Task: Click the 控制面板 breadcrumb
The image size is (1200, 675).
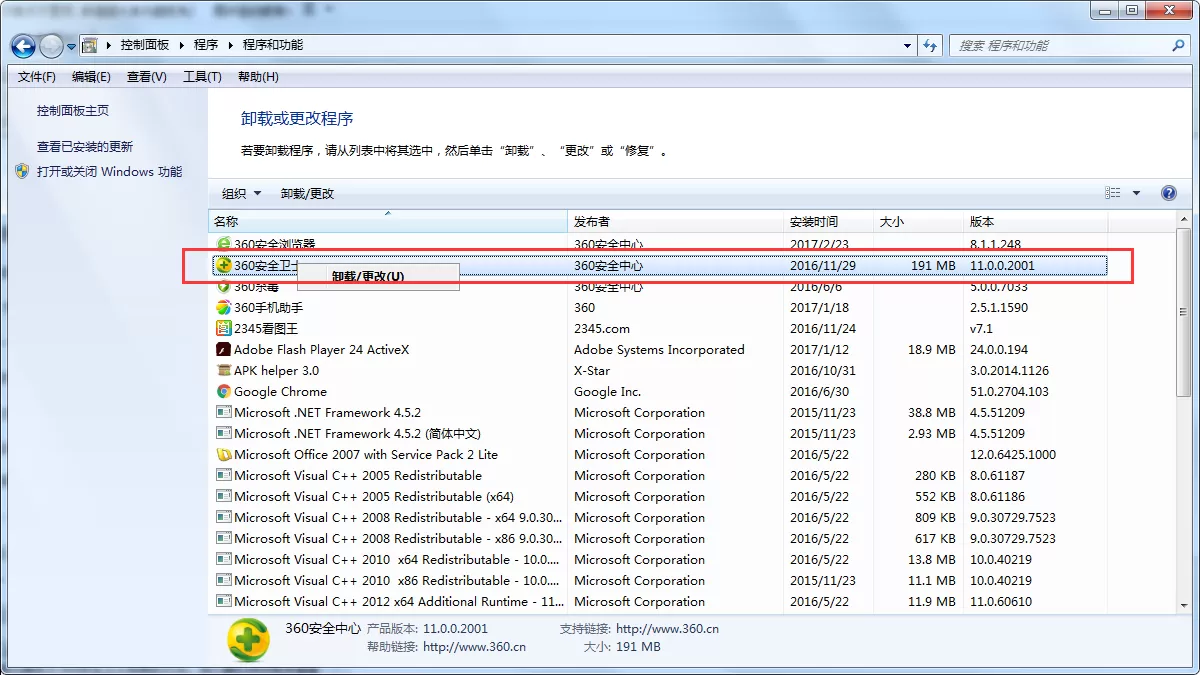Action: pos(145,46)
